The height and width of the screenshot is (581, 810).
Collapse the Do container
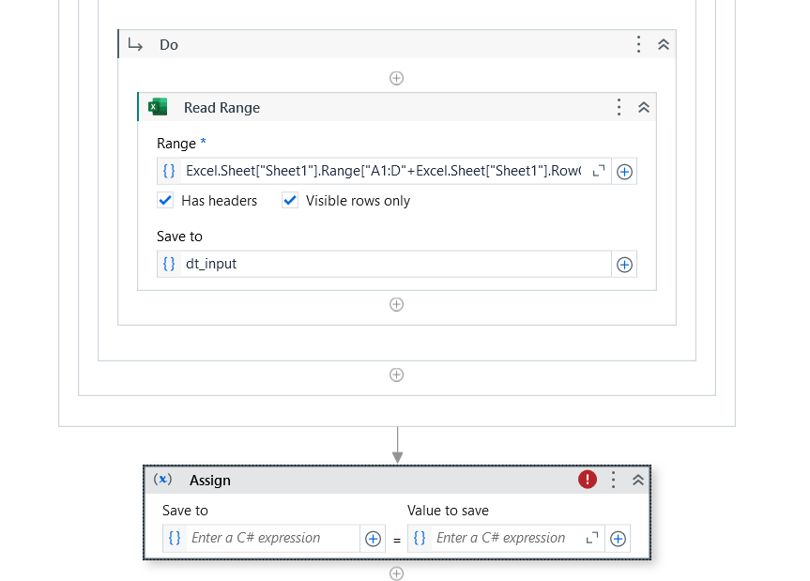click(663, 44)
